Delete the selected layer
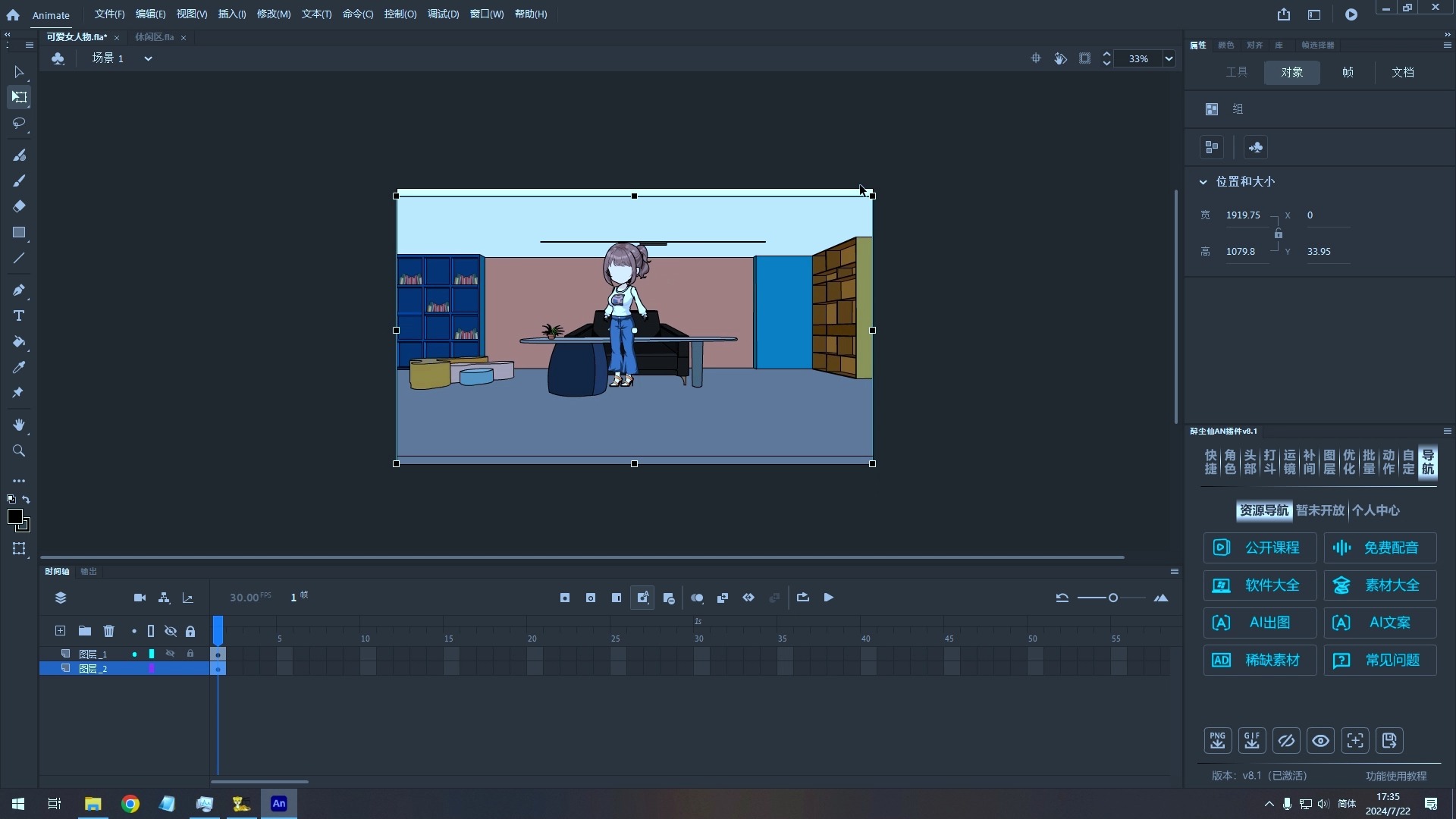Image resolution: width=1456 pixels, height=819 pixels. tap(109, 631)
